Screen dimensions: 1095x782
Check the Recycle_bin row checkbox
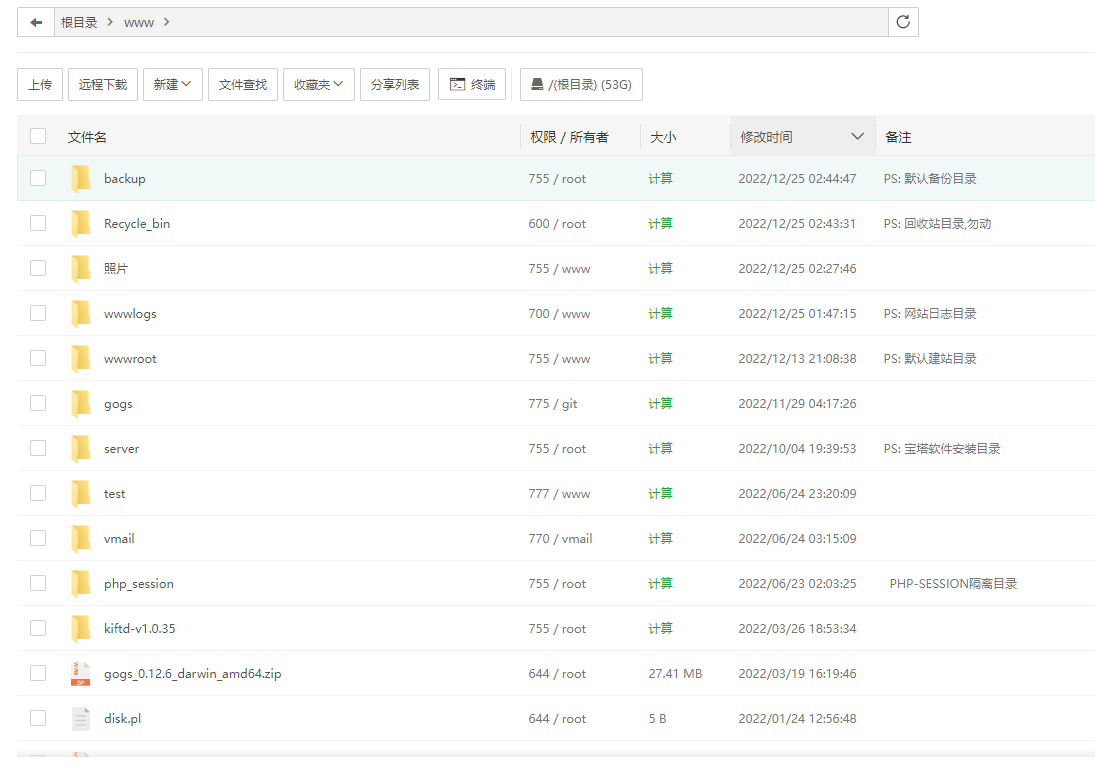pos(38,223)
